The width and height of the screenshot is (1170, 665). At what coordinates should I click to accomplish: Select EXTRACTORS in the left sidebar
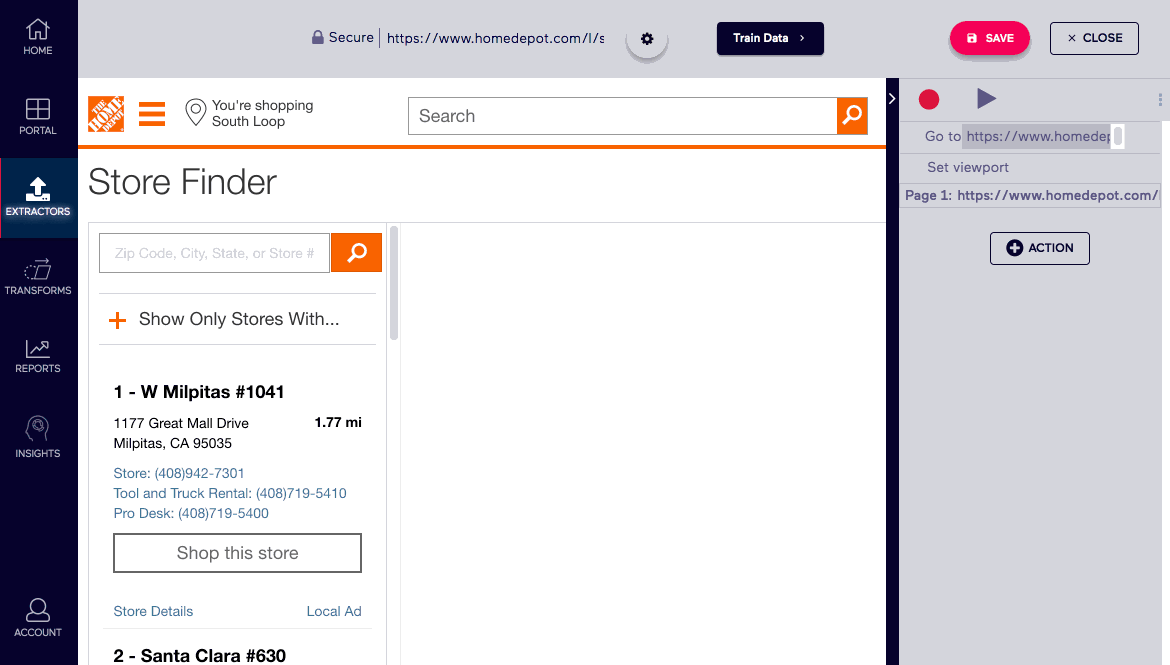click(x=38, y=197)
